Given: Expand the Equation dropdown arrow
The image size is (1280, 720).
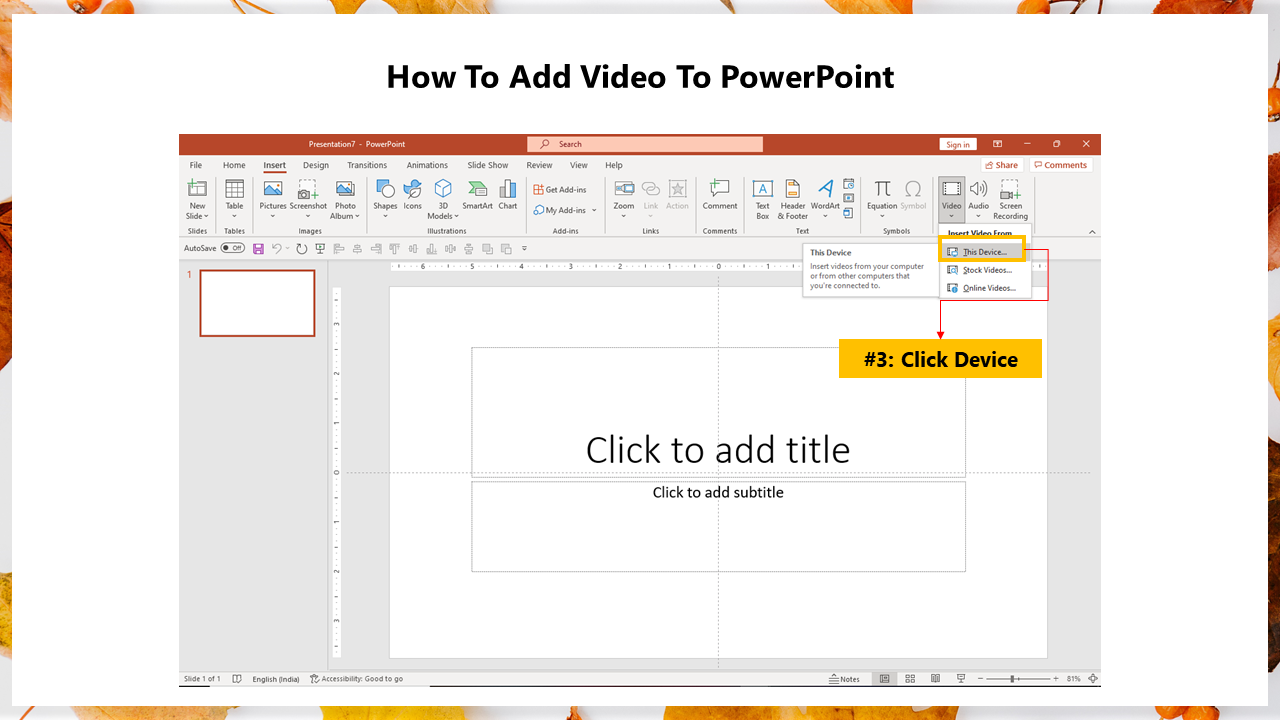Looking at the screenshot, I should point(882,216).
